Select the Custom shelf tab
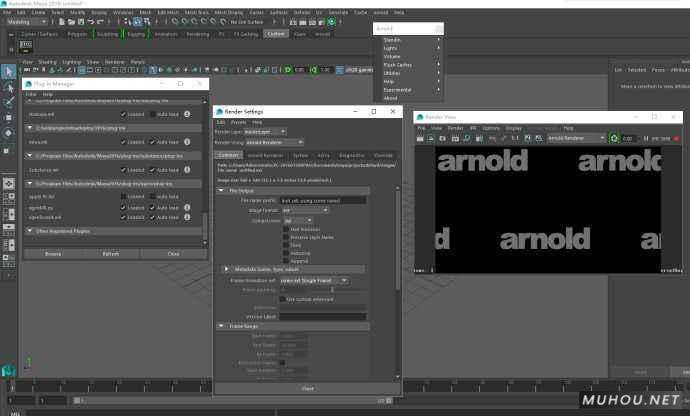 coord(276,34)
